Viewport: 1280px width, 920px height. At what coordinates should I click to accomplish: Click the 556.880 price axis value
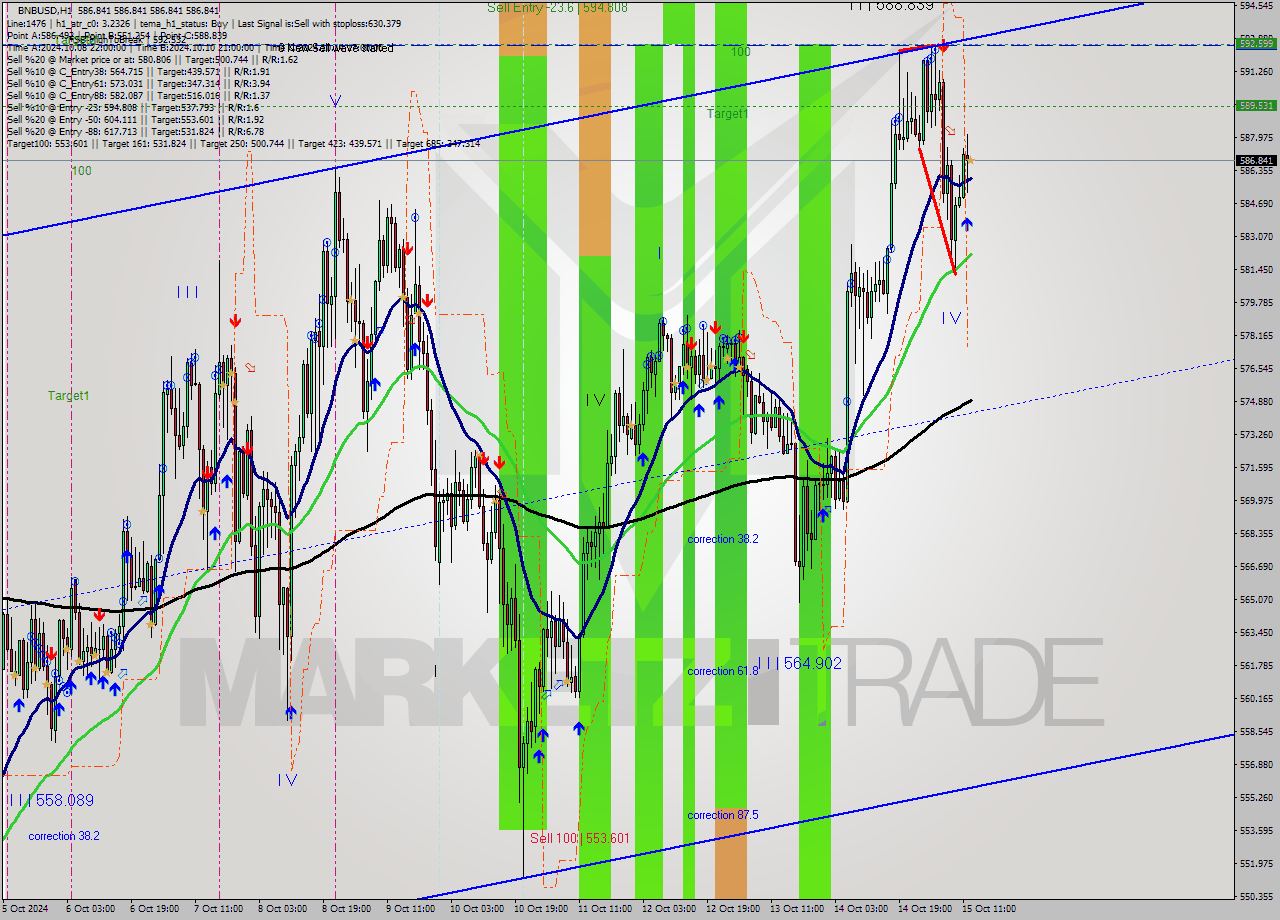(1256, 765)
